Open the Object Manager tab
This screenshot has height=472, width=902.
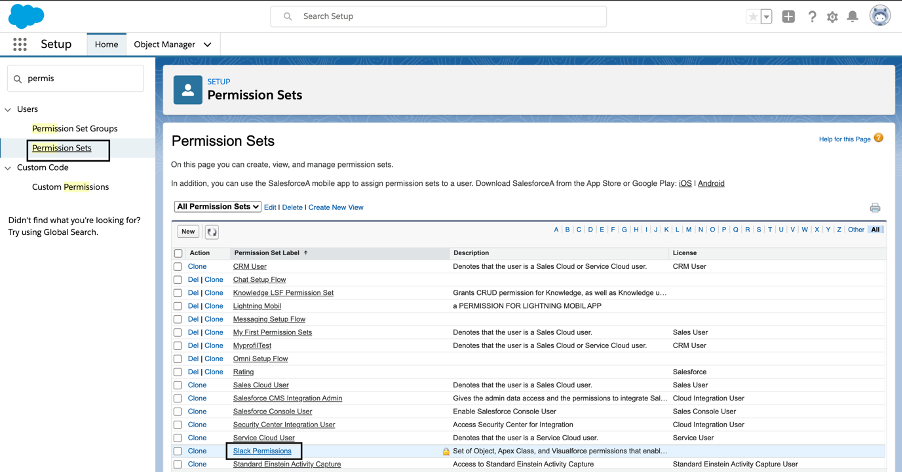pyautogui.click(x=165, y=44)
